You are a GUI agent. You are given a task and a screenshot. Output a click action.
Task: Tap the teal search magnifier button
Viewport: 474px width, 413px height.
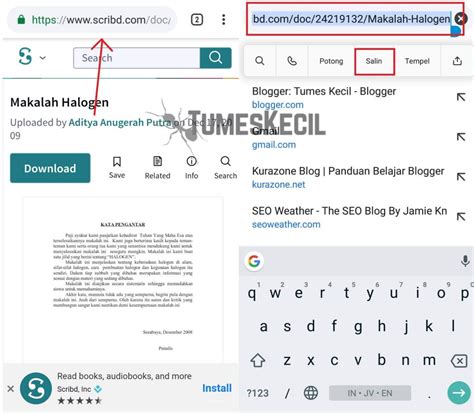[216, 58]
